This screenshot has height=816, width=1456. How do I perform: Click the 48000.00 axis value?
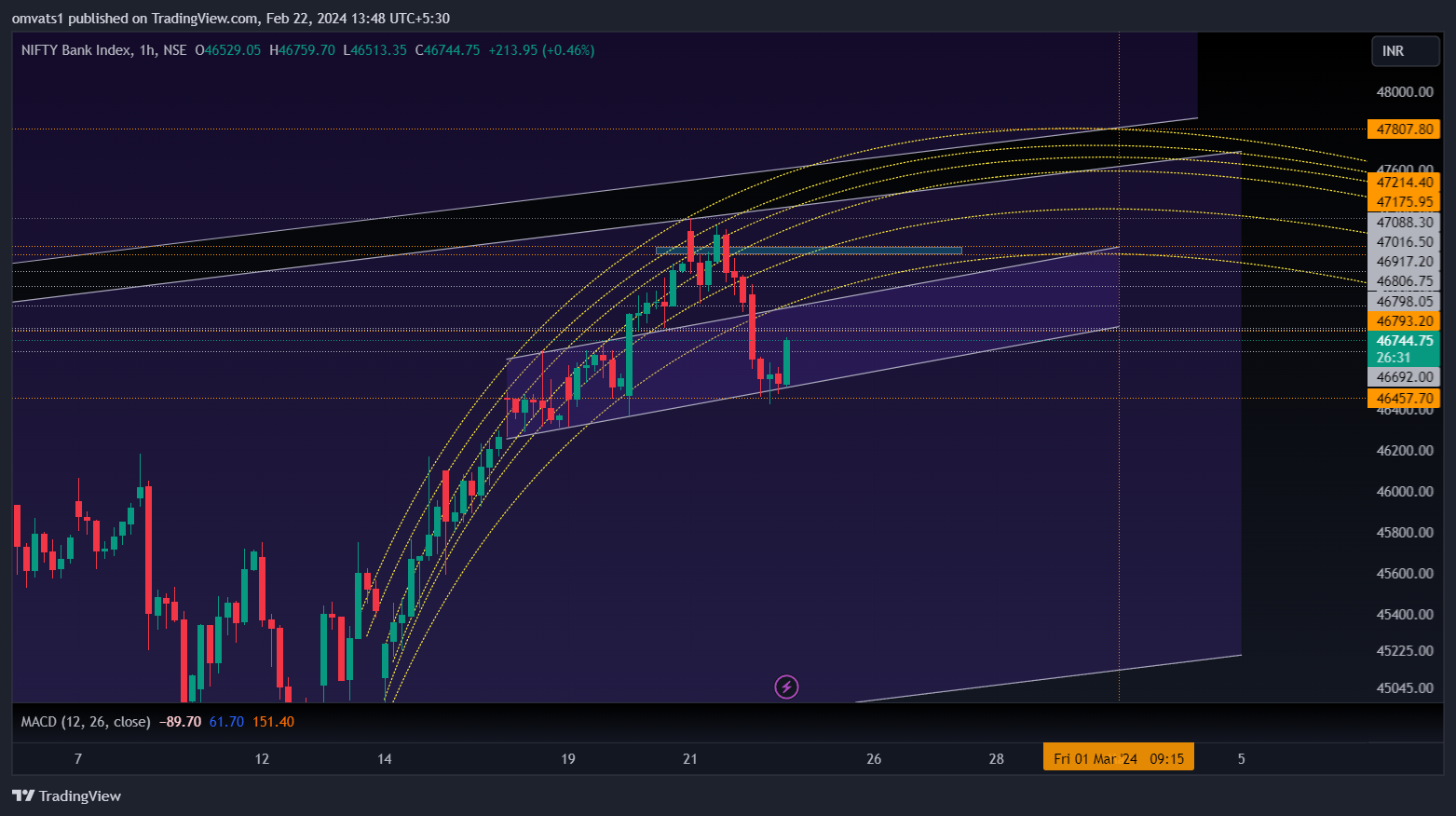point(1404,92)
